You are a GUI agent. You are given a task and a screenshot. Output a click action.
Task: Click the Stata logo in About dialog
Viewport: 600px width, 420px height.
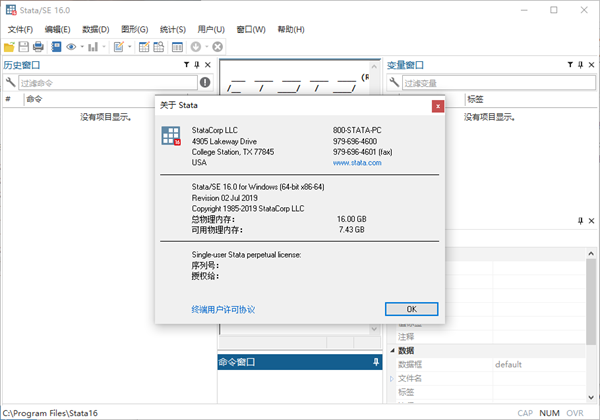(x=171, y=136)
